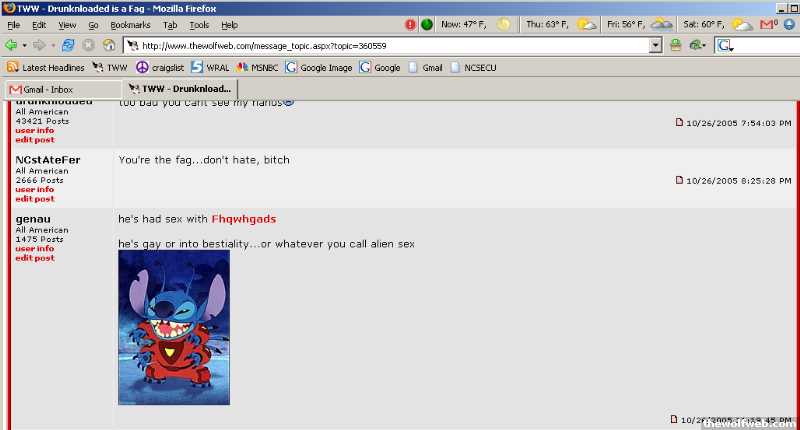Screen dimensions: 800x430
Task: Go to the Home page icon
Action: tap(109, 45)
